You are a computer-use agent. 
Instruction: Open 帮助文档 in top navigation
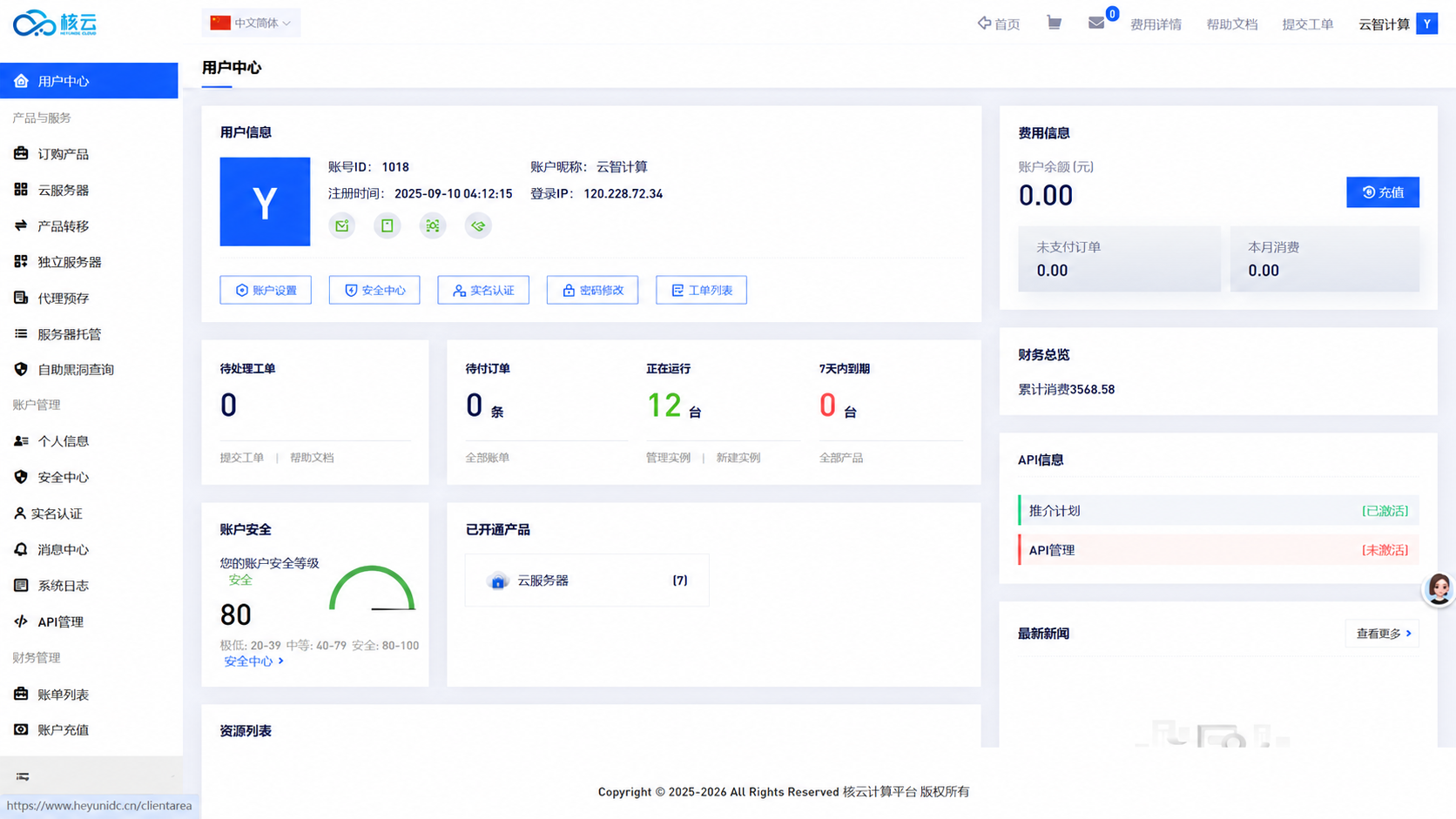[1231, 24]
